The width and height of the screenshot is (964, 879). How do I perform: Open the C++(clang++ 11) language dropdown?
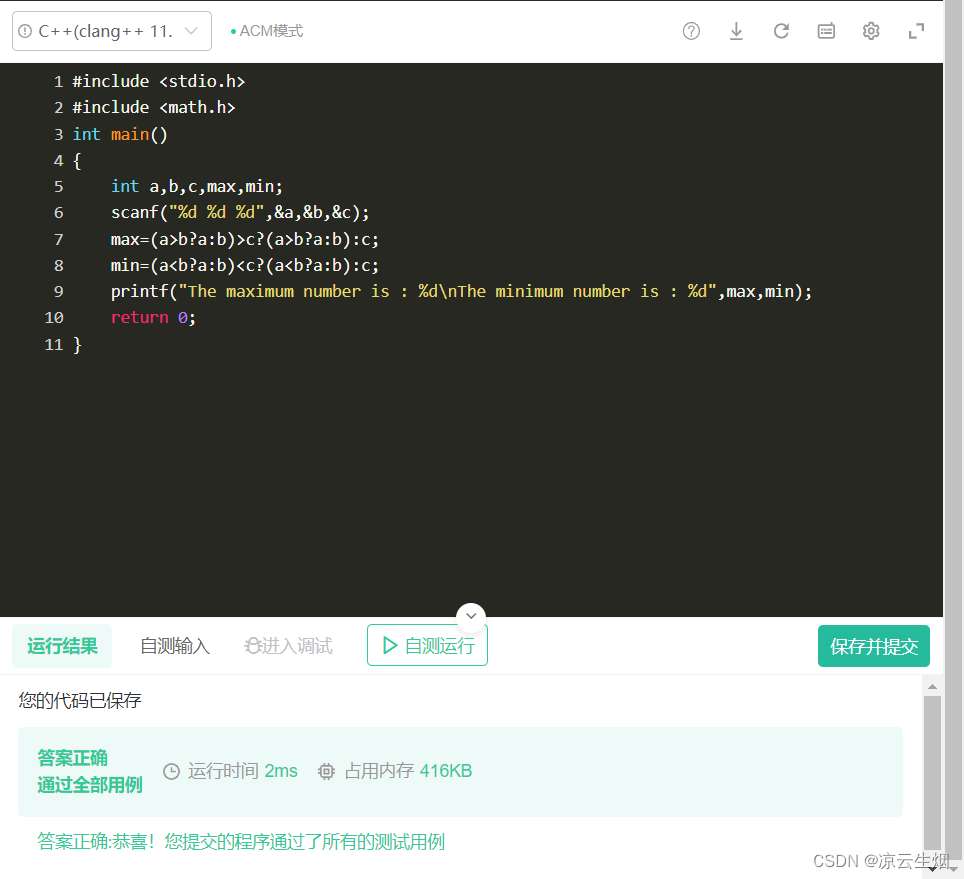pos(112,31)
